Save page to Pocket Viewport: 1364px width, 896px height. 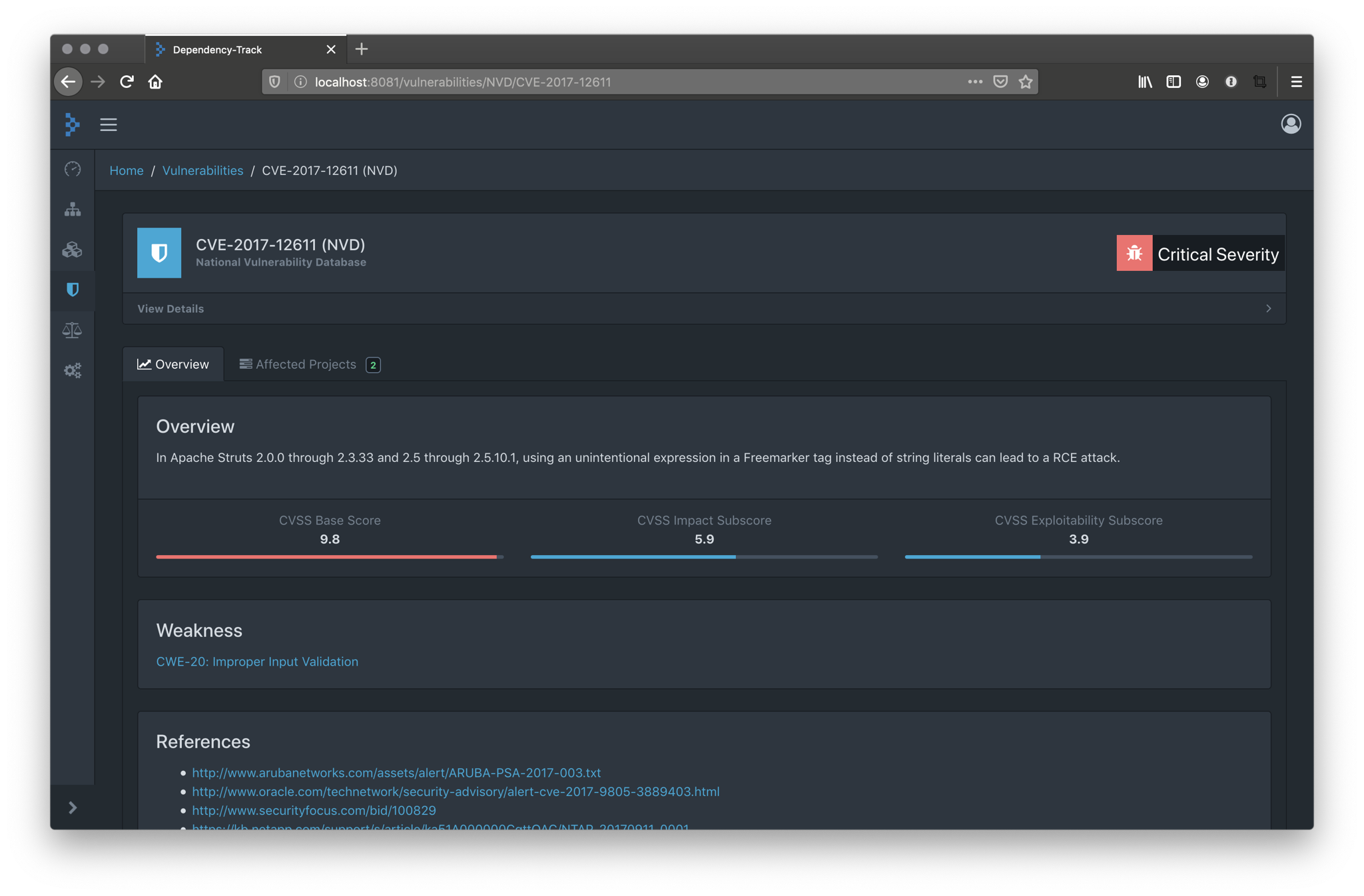pyautogui.click(x=1000, y=82)
